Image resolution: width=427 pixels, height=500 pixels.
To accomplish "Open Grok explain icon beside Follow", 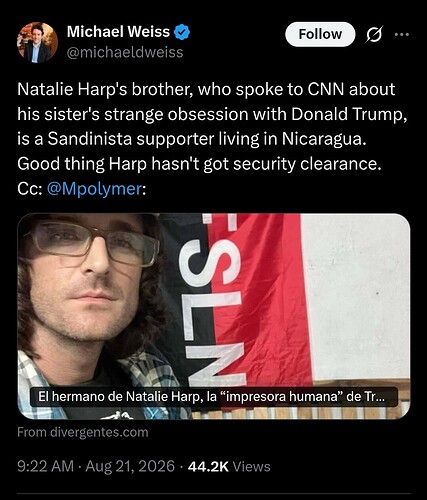I will [373, 34].
